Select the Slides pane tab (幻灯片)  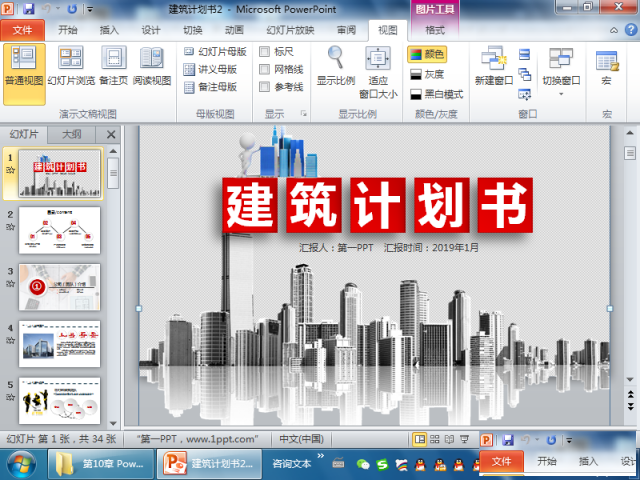(x=24, y=134)
